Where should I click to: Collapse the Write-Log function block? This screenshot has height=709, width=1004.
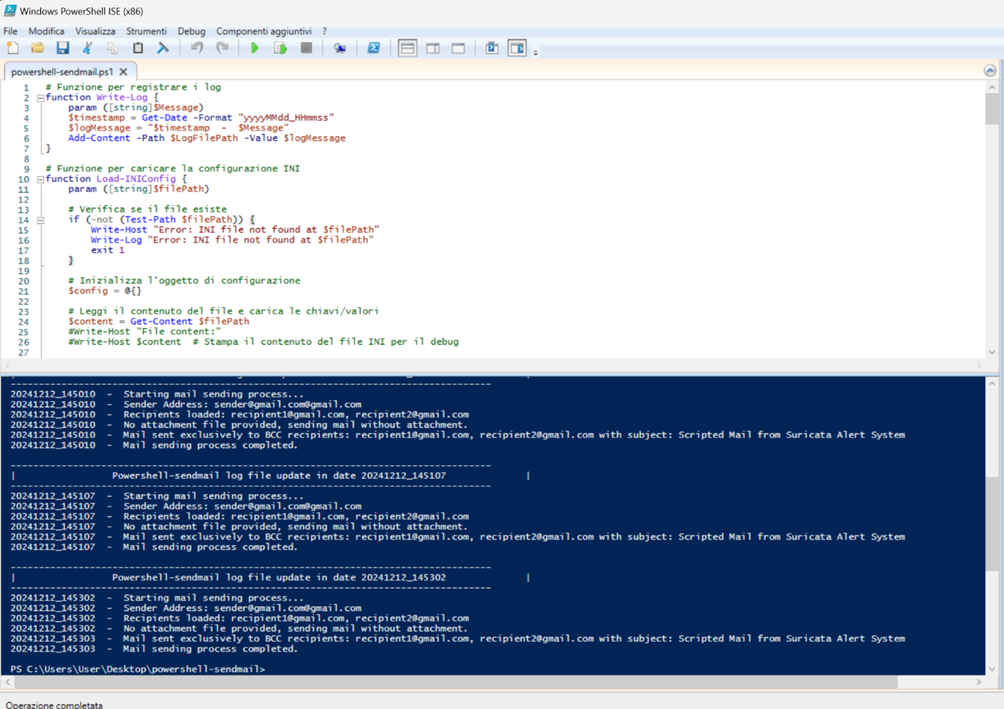pyautogui.click(x=39, y=97)
